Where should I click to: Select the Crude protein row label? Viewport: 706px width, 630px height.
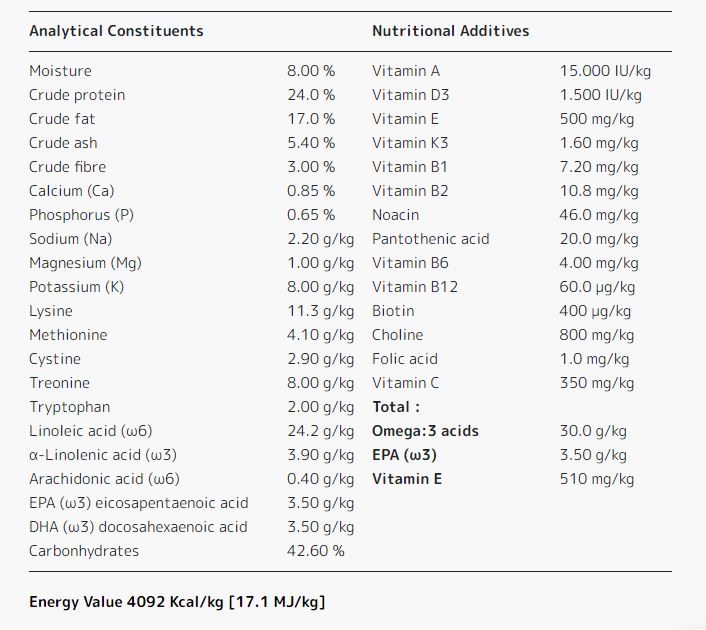(x=77, y=95)
